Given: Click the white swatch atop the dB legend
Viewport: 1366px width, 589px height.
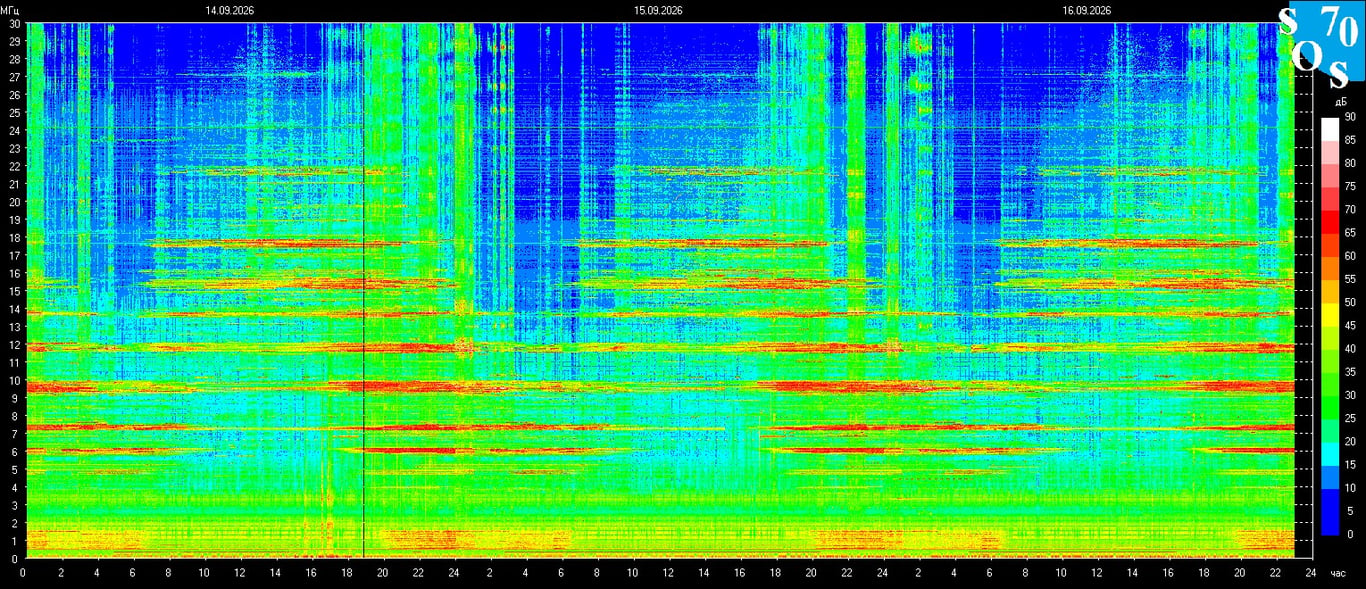Looking at the screenshot, I should click(1330, 129).
